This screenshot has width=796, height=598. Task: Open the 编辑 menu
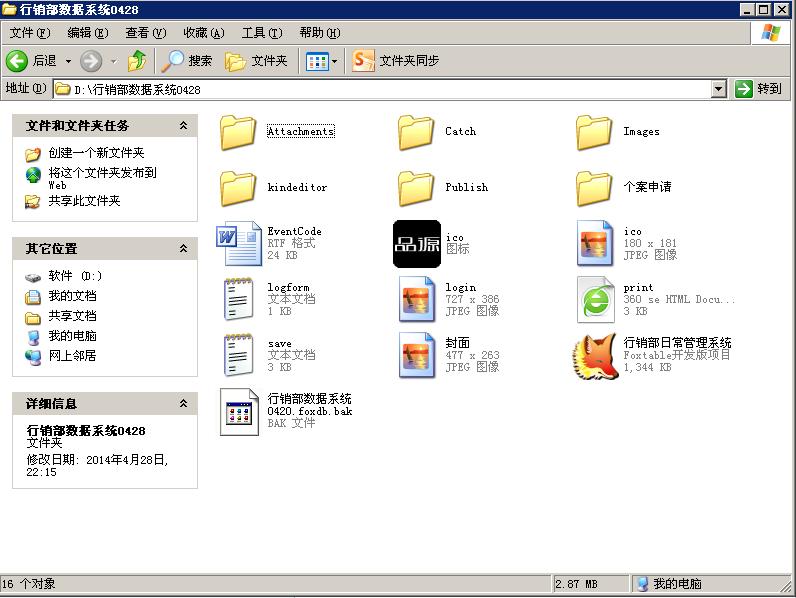(87, 33)
